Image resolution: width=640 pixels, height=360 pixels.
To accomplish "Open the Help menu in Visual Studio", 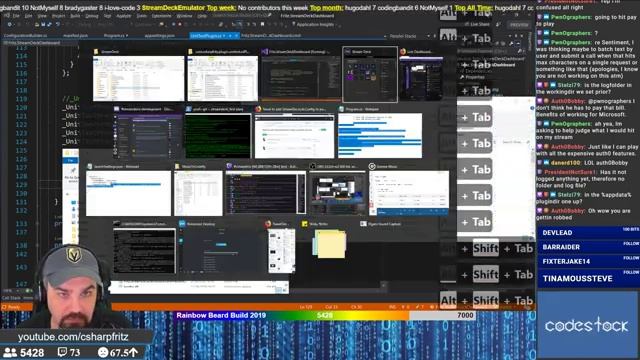I will [202, 16].
